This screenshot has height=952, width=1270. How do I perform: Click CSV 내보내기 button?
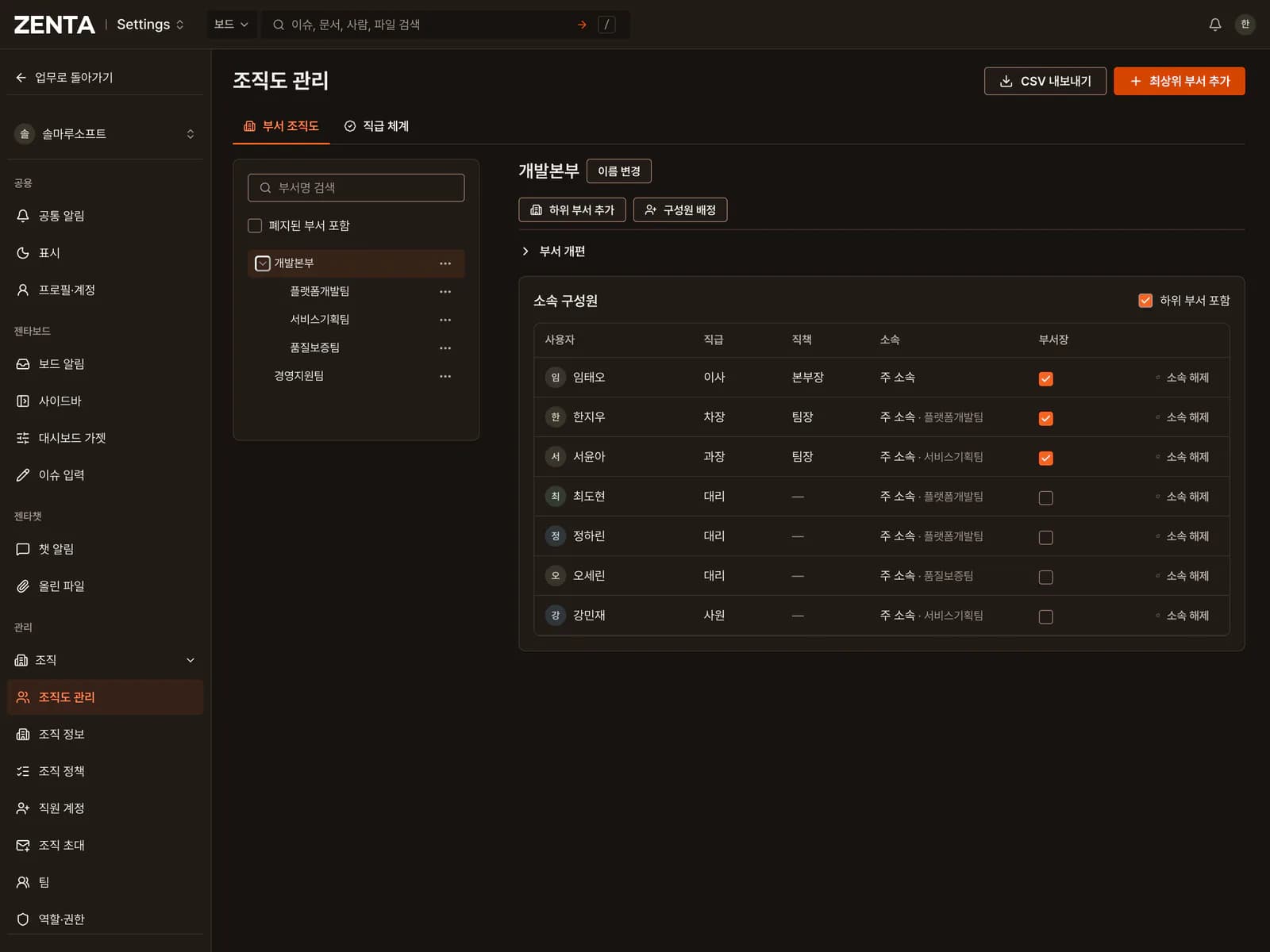1045,81
